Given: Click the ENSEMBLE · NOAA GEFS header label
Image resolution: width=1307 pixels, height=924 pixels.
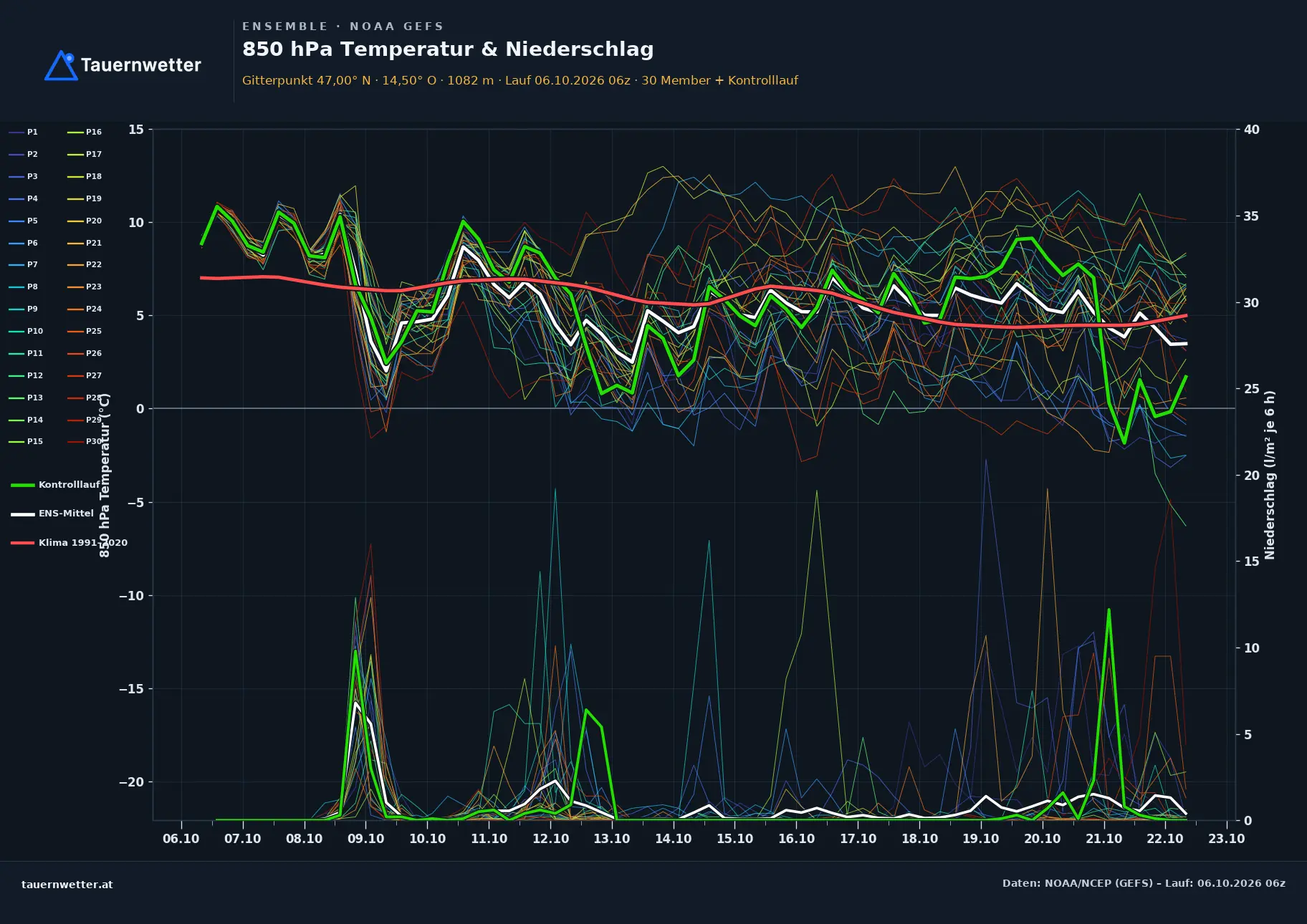Looking at the screenshot, I should (x=343, y=27).
